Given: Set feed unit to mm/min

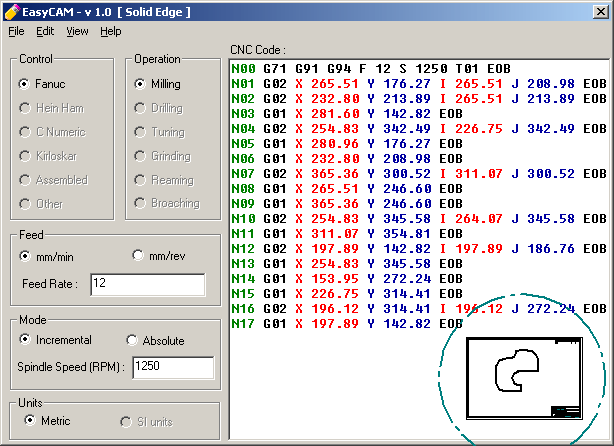Looking at the screenshot, I should [46, 256].
